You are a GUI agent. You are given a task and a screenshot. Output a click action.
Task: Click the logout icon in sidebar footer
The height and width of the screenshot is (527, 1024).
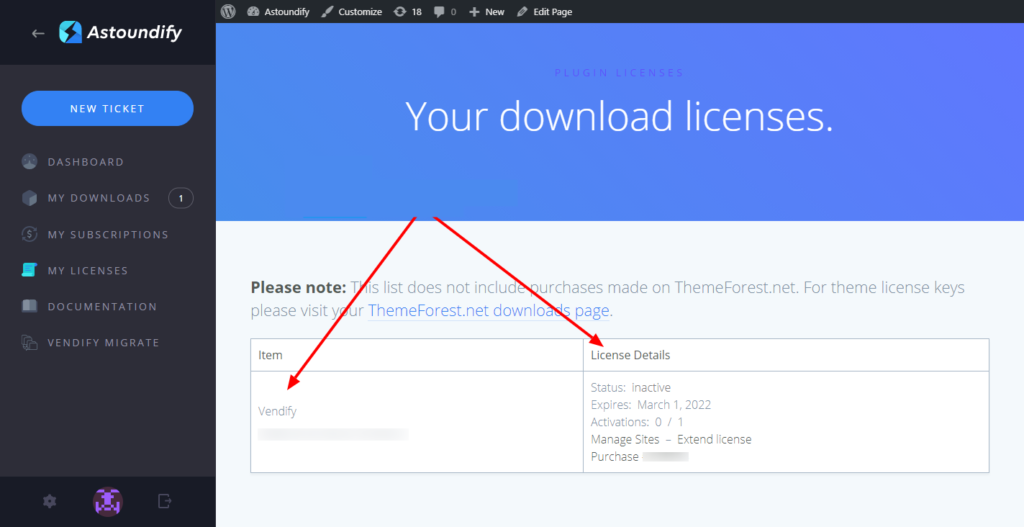[x=165, y=501]
